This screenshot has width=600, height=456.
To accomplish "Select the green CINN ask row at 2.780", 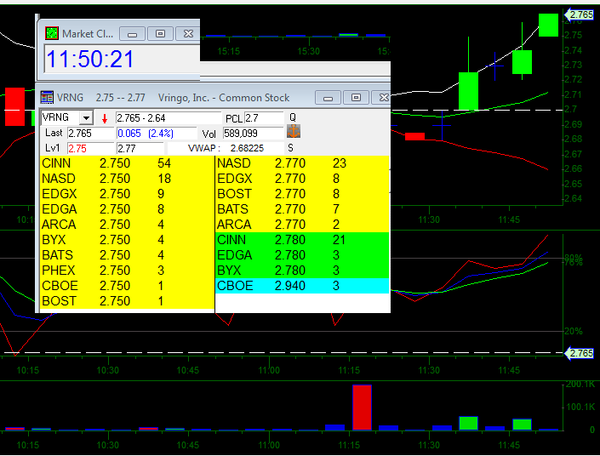I will point(302,240).
